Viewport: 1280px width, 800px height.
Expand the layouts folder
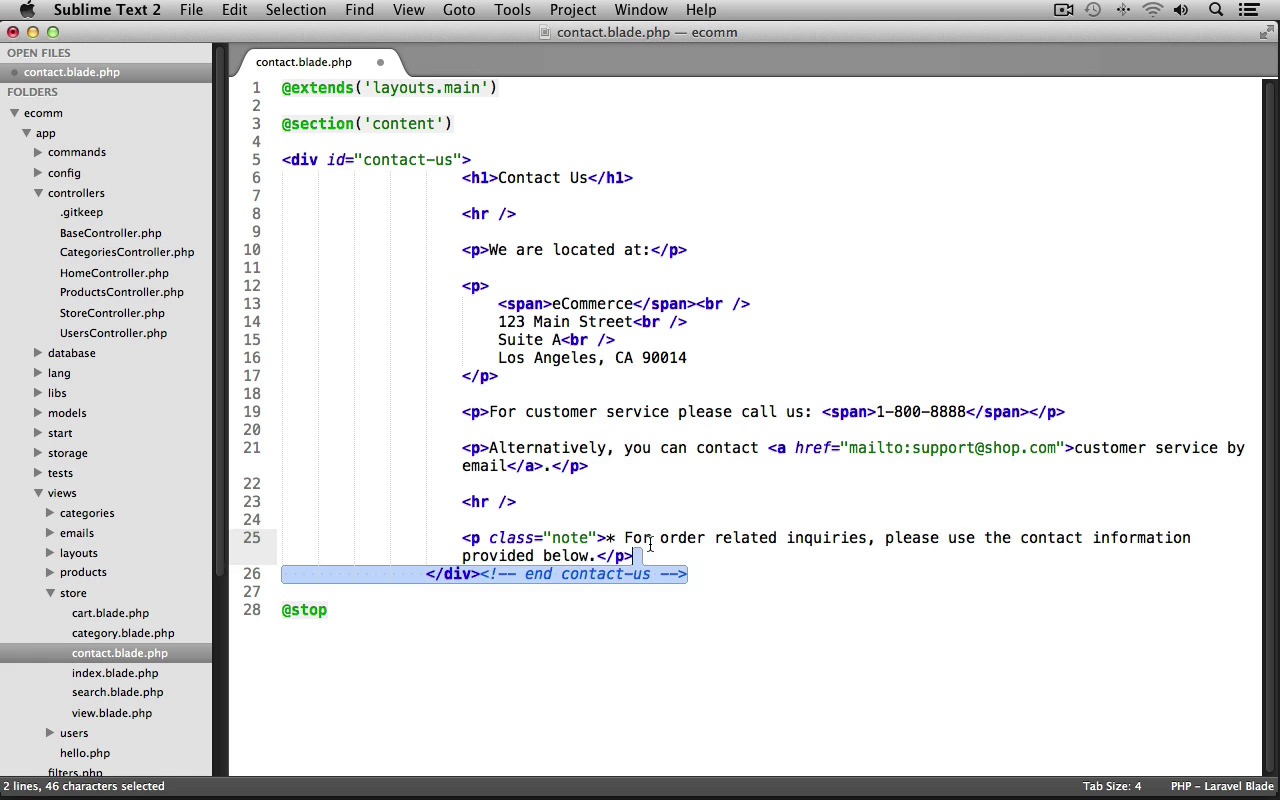tap(50, 553)
